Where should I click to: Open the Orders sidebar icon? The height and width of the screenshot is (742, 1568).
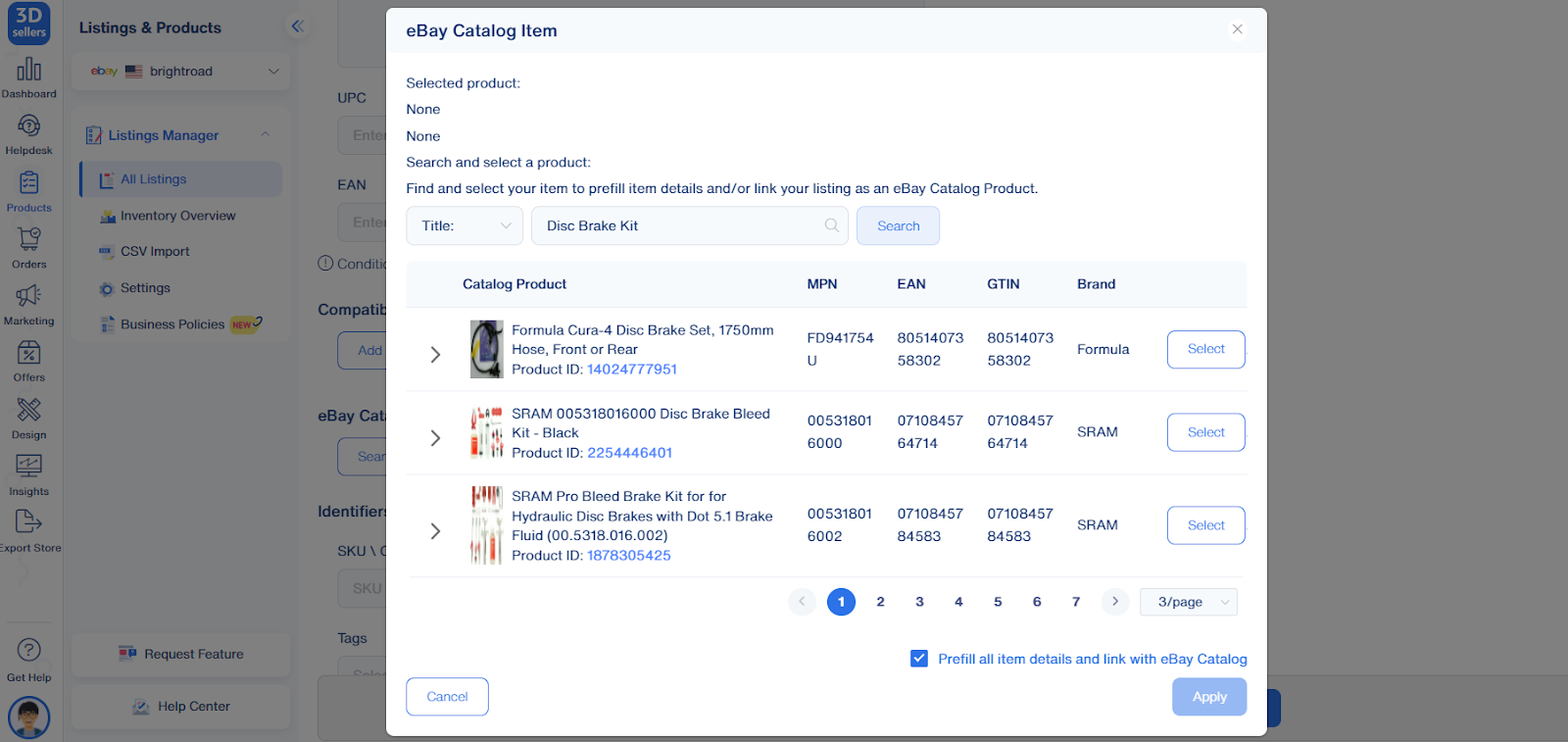click(x=28, y=248)
